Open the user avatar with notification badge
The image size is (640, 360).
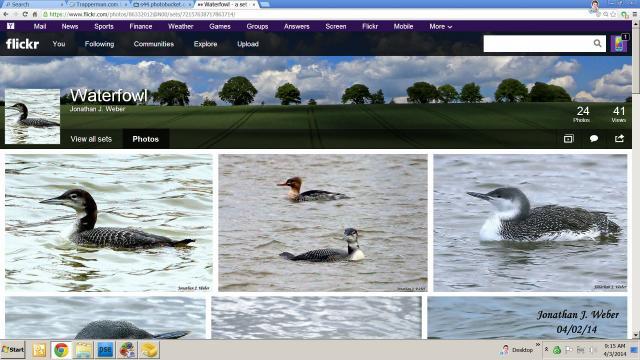click(x=619, y=43)
